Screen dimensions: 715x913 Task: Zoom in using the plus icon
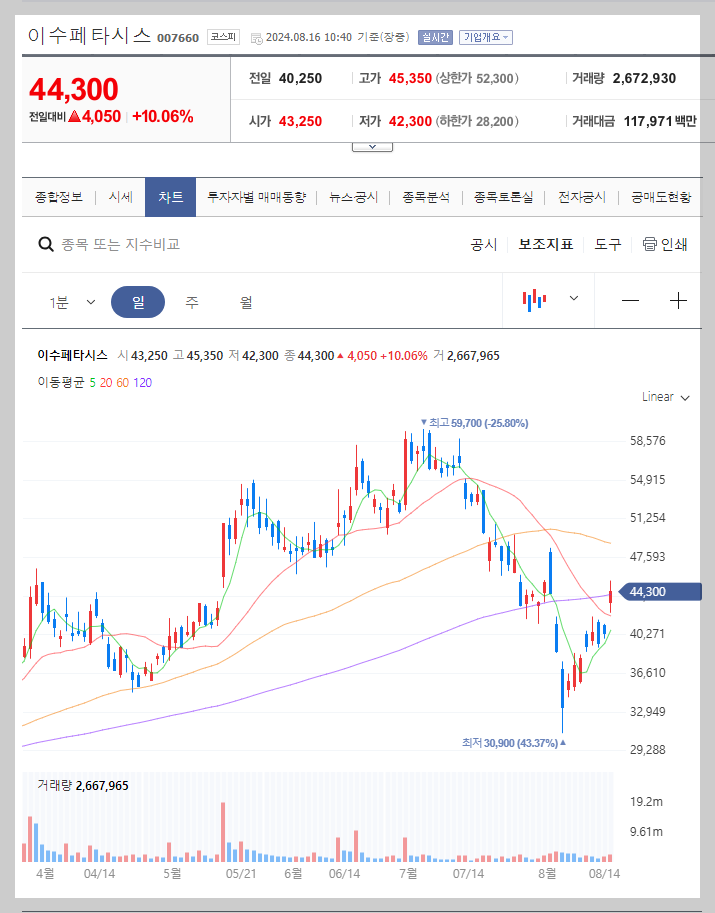pos(678,299)
